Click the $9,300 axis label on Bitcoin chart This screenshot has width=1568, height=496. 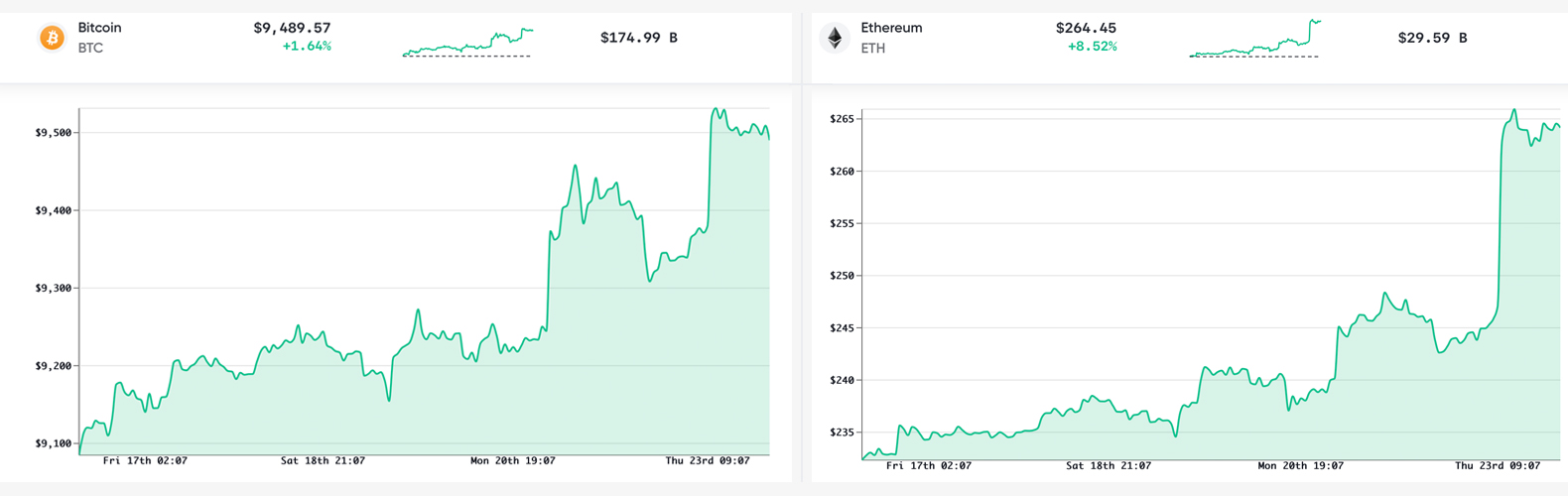[55, 289]
